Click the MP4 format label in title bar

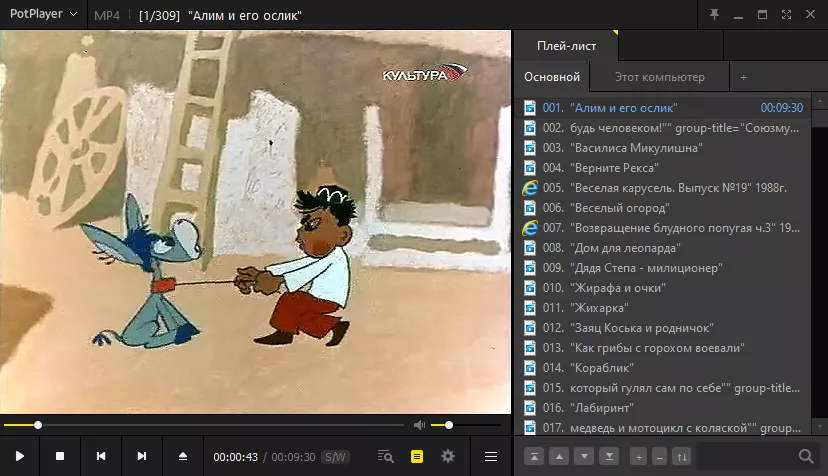[107, 15]
